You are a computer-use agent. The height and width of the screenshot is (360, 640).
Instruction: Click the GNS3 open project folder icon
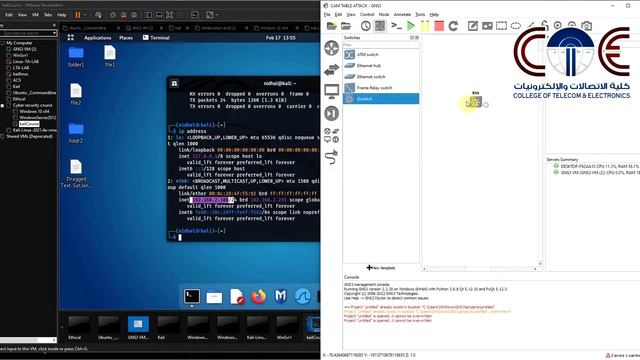[x=346, y=26]
